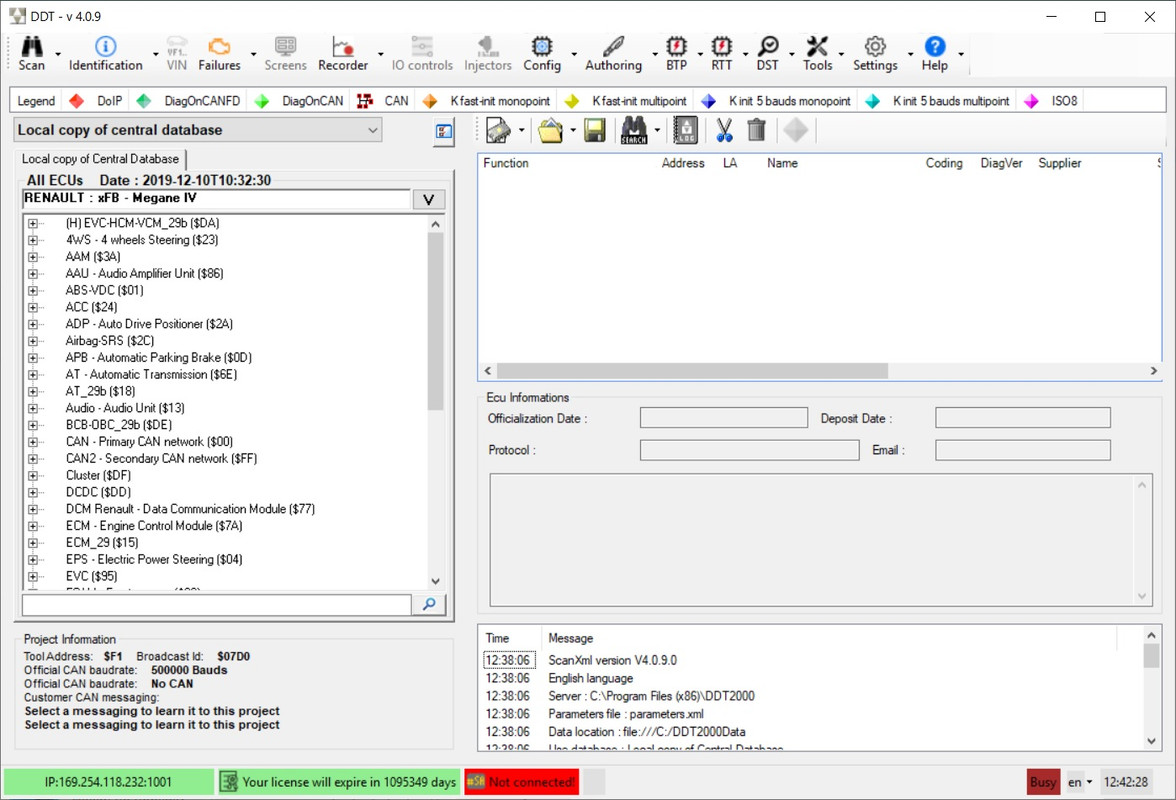
Task: Click the RTT chip icon
Action: click(722, 46)
